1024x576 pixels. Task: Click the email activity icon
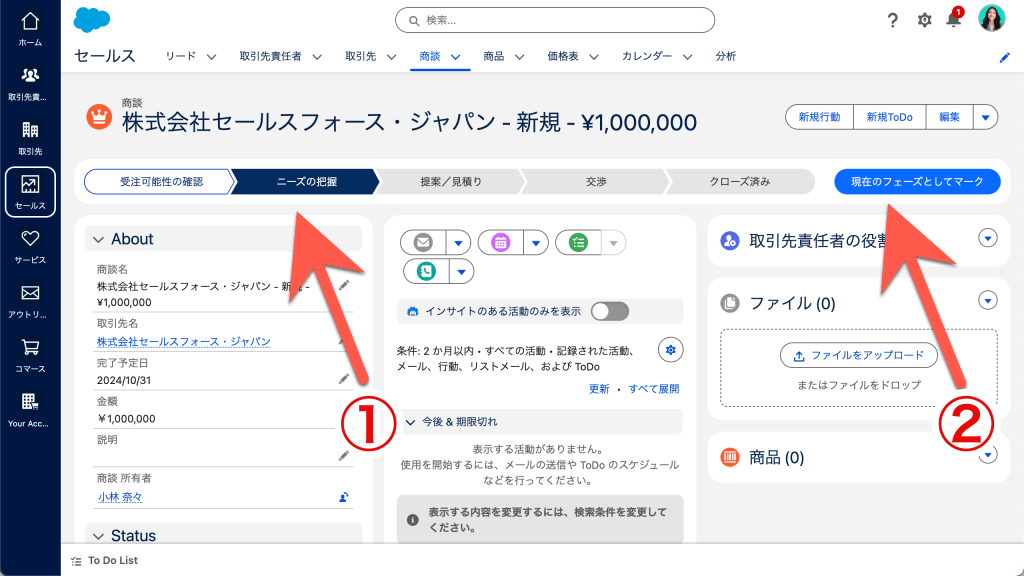pos(423,242)
